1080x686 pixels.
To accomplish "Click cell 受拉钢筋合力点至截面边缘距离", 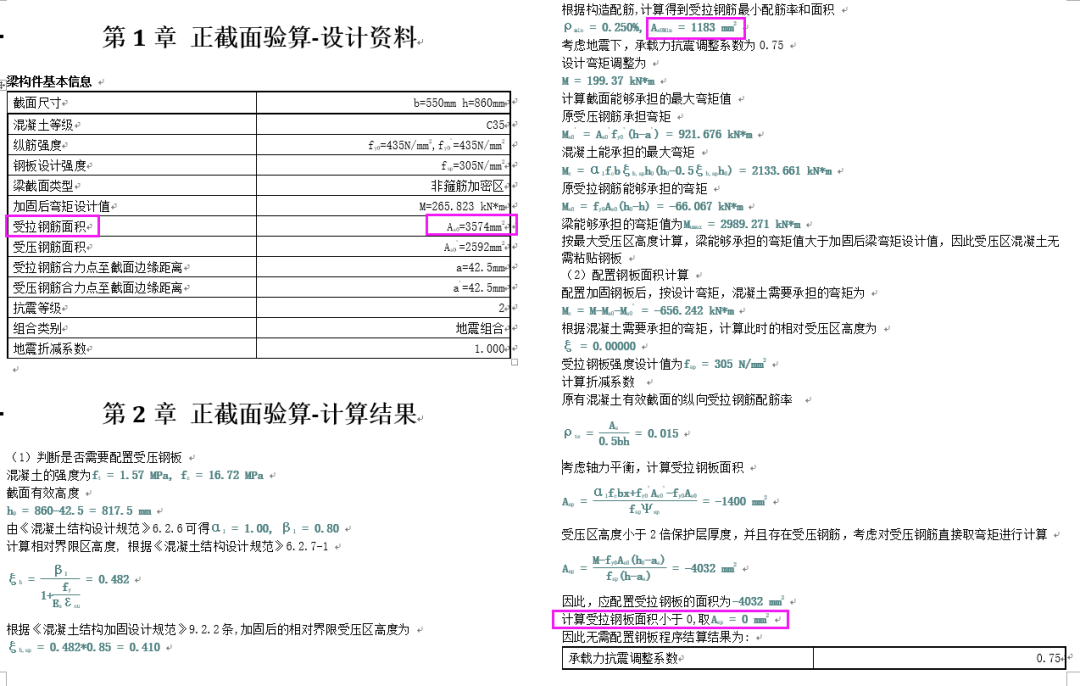I will (132, 267).
